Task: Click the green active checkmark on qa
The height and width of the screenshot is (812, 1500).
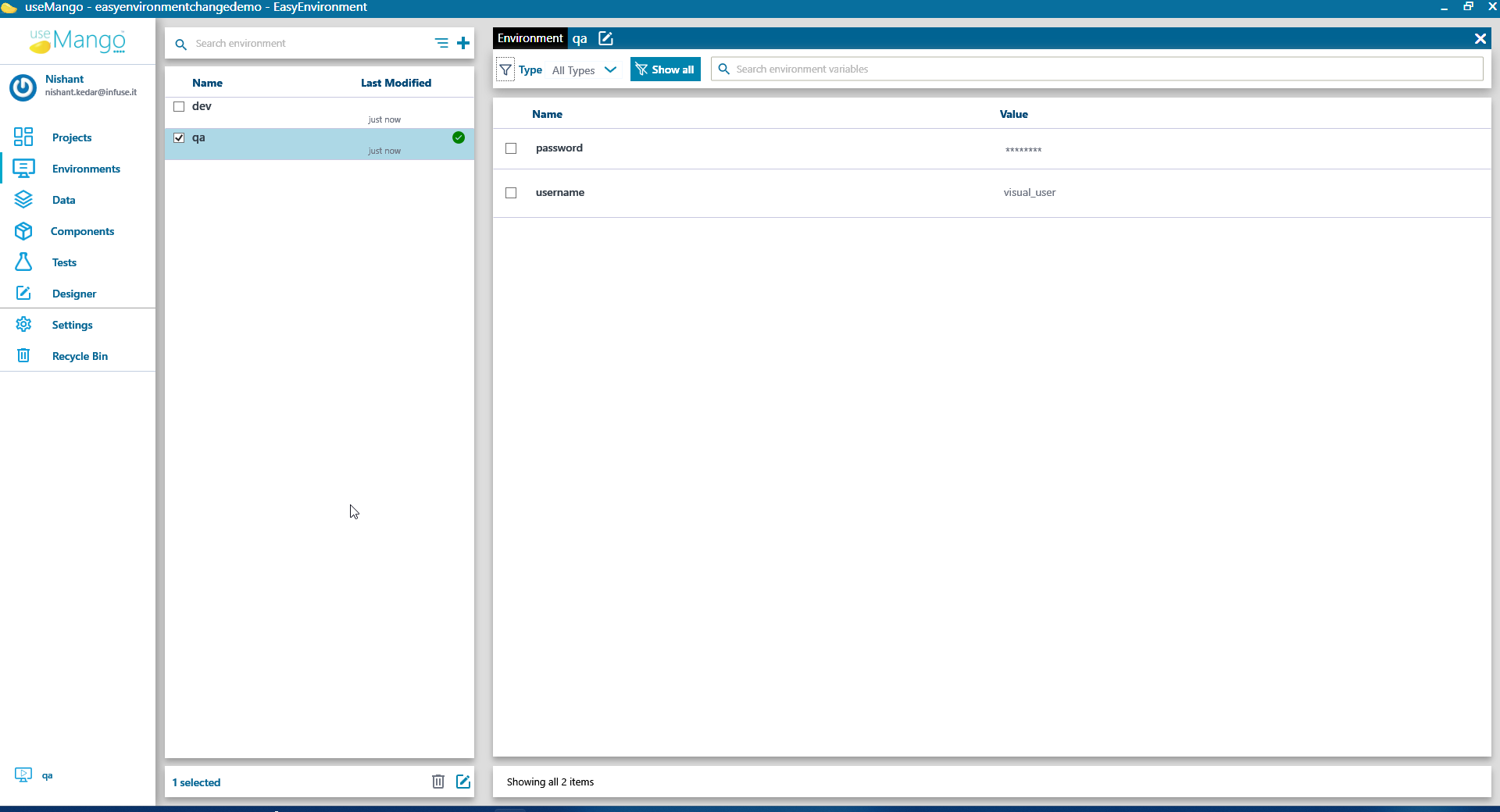Action: (459, 137)
